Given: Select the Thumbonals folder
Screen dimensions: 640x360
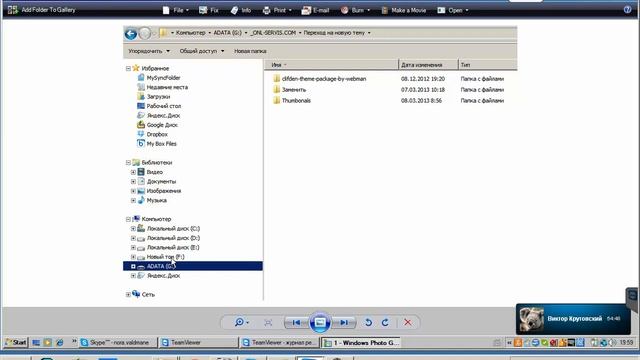Looking at the screenshot, I should tap(292, 100).
